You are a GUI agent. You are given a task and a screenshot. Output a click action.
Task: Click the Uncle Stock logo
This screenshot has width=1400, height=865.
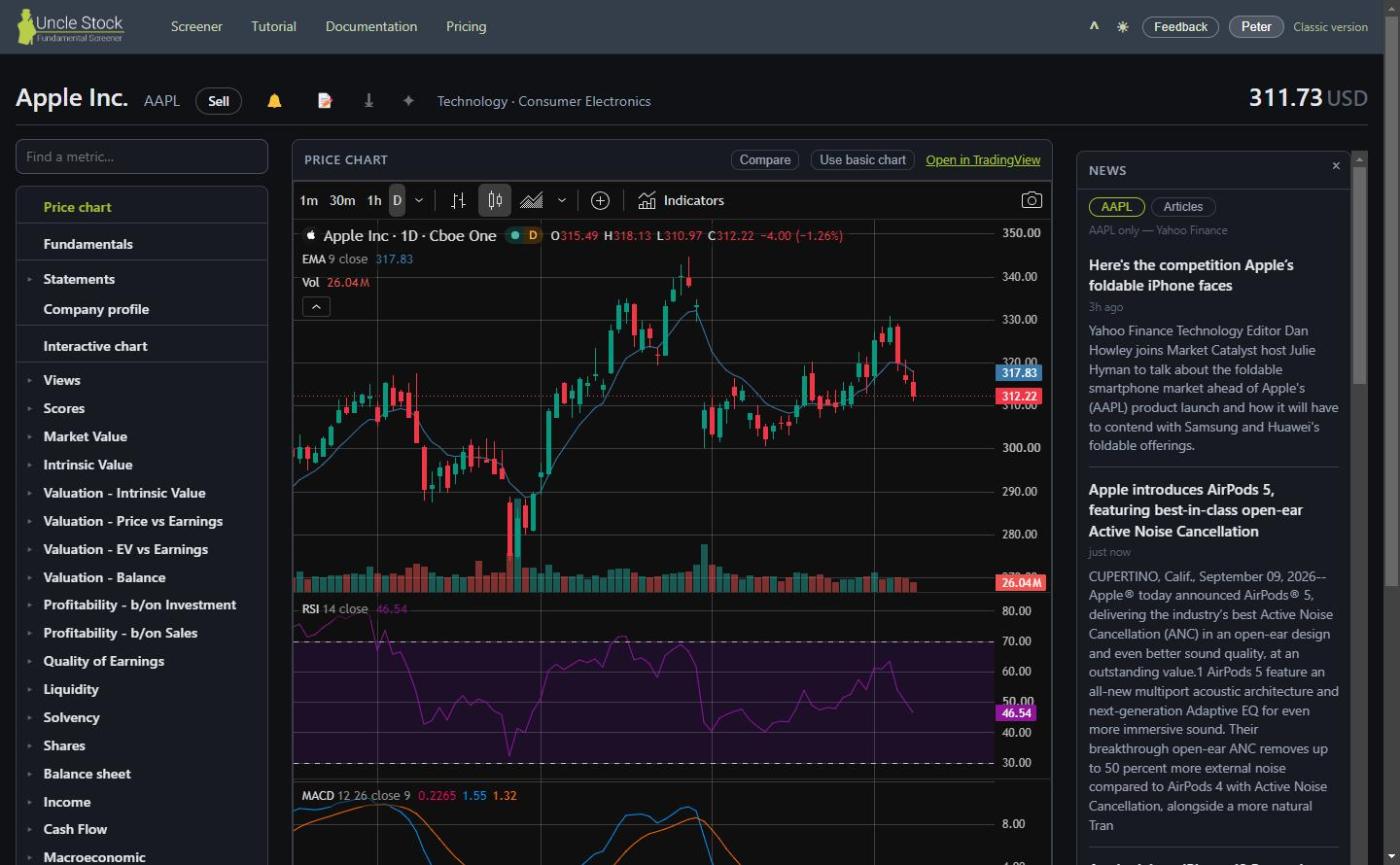pyautogui.click(x=71, y=26)
